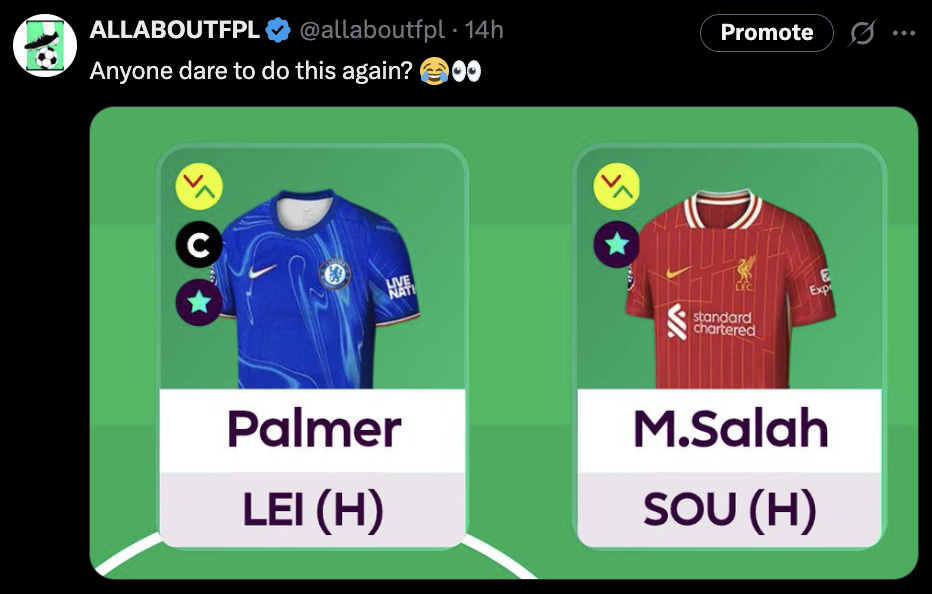Click the black captain C badge
Image resolution: width=932 pixels, height=594 pixels.
click(x=199, y=244)
